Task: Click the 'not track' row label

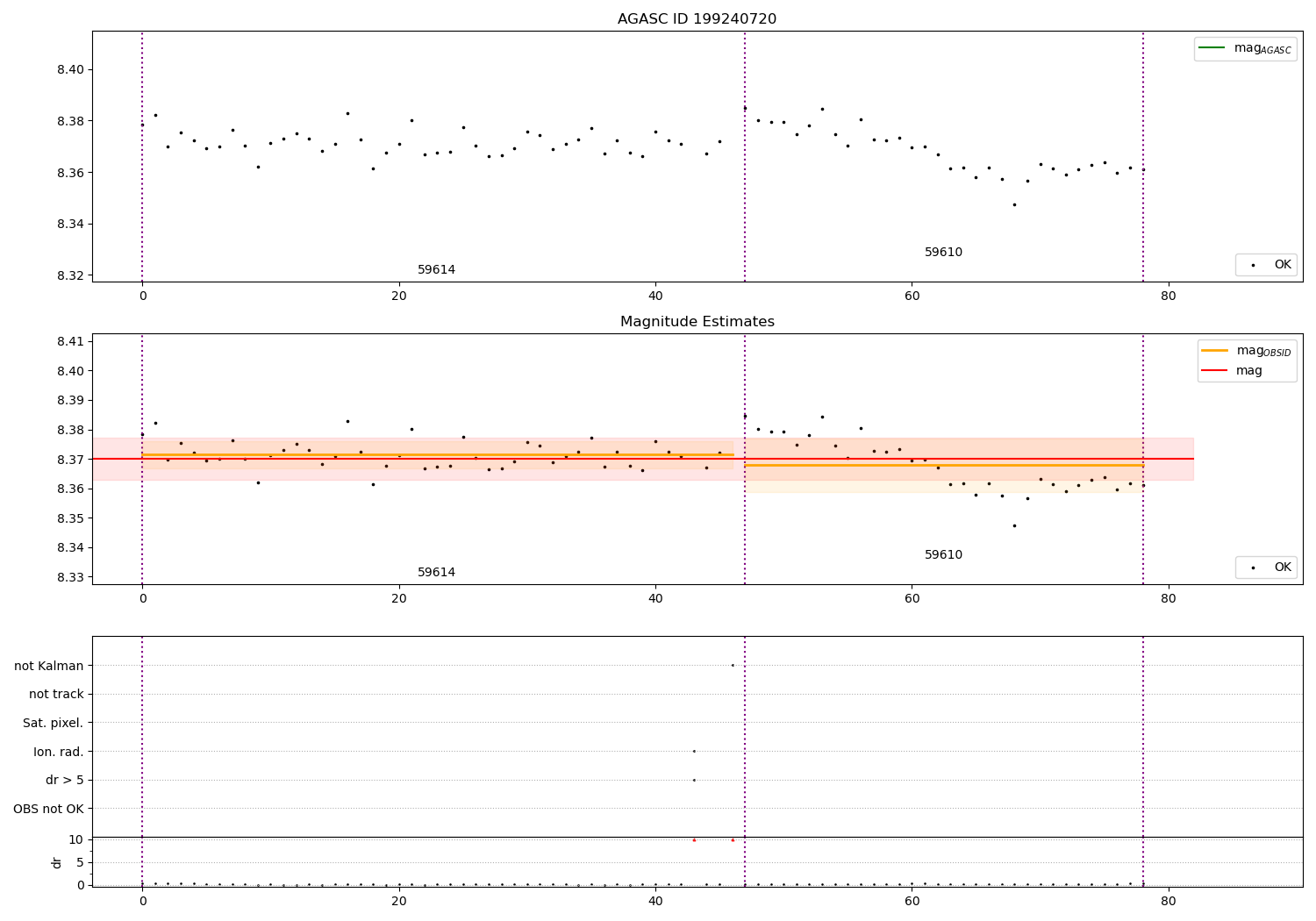Action: click(56, 694)
